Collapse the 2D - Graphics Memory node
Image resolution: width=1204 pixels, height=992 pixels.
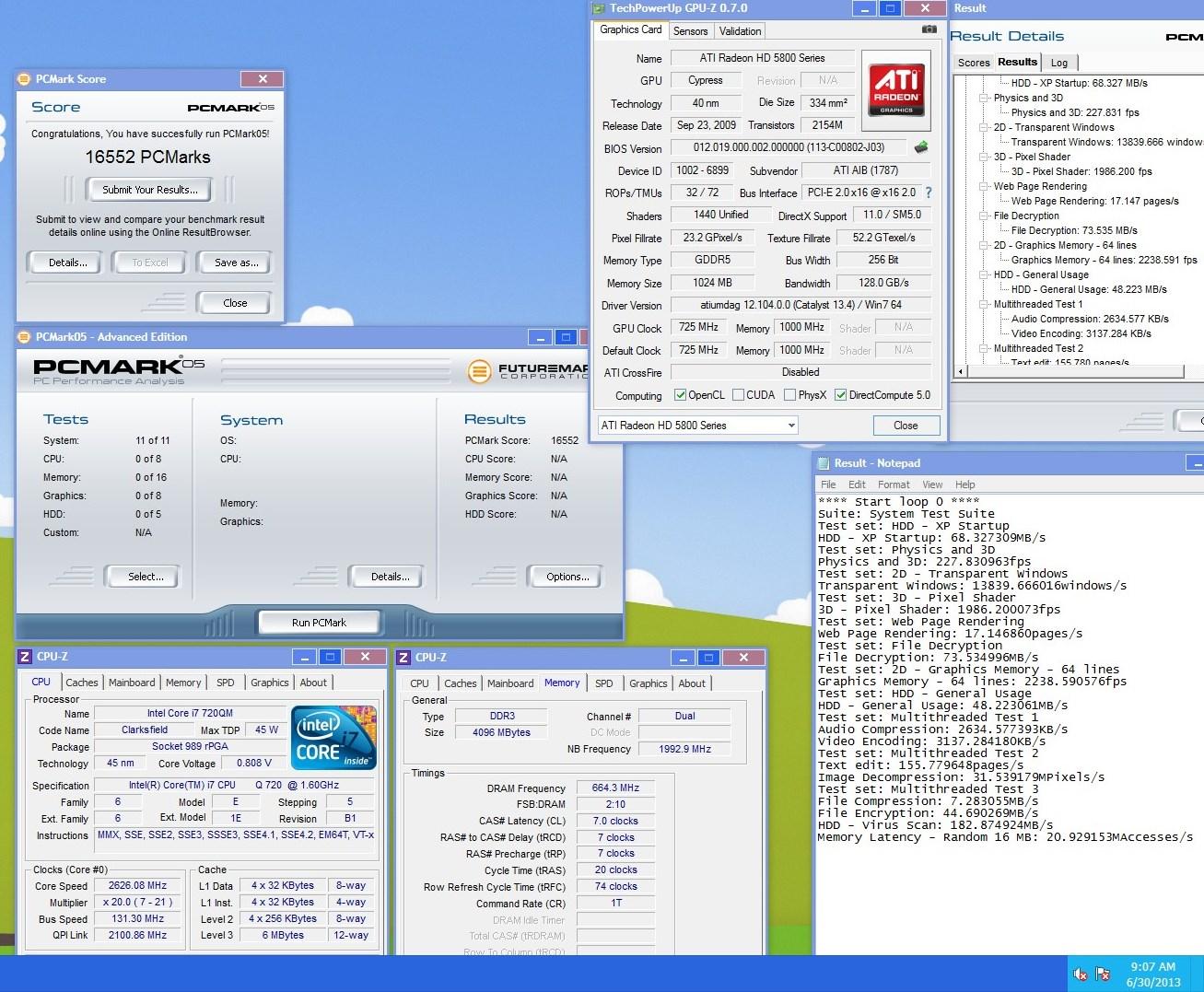[983, 245]
